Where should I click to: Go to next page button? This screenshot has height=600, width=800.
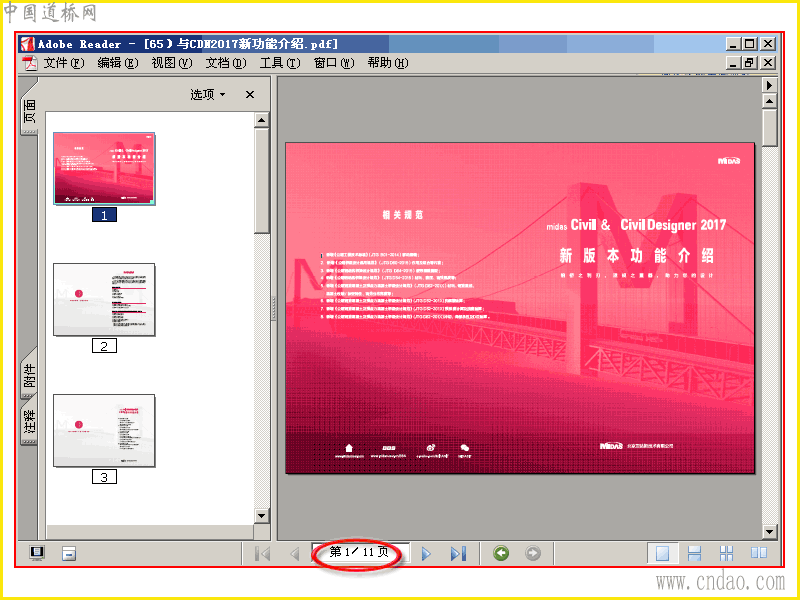[x=426, y=554]
